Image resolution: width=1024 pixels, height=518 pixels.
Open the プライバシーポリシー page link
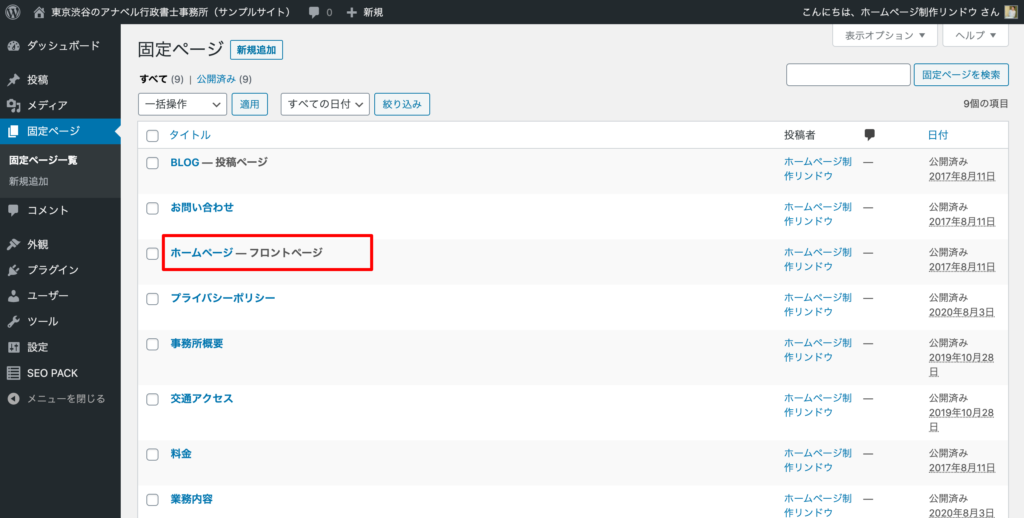(x=223, y=298)
